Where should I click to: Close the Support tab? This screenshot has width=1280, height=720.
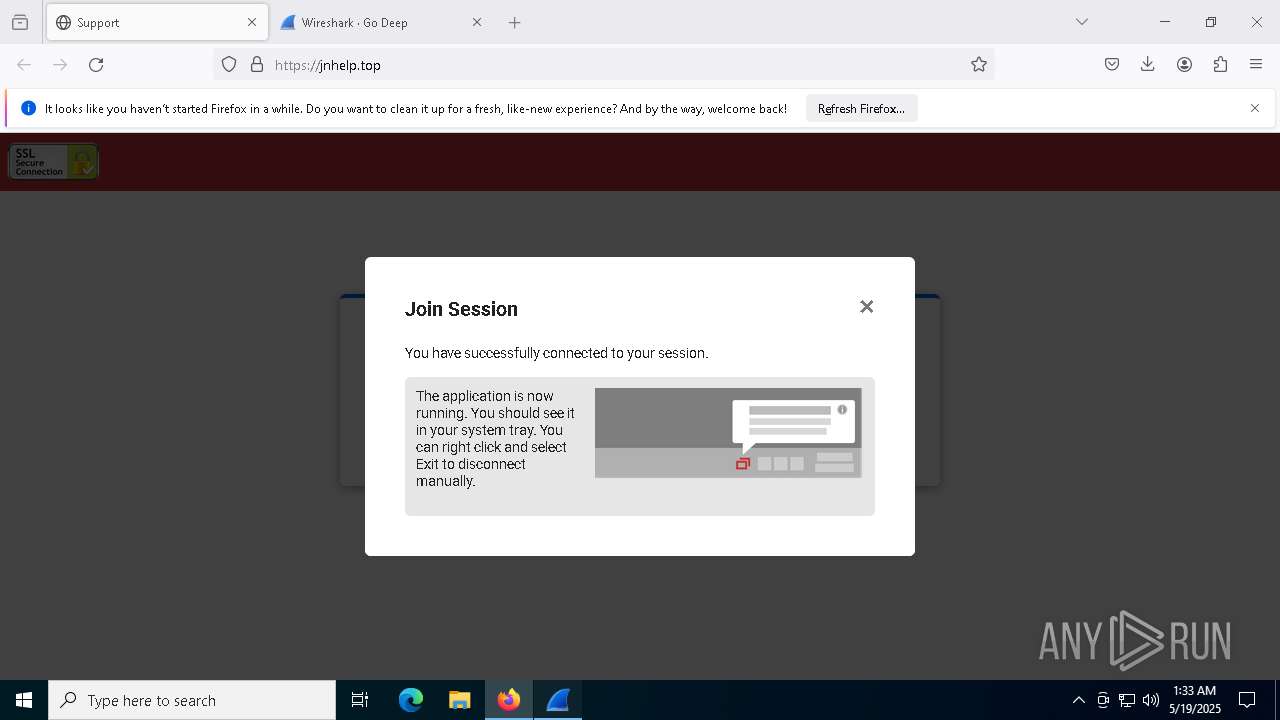[252, 22]
